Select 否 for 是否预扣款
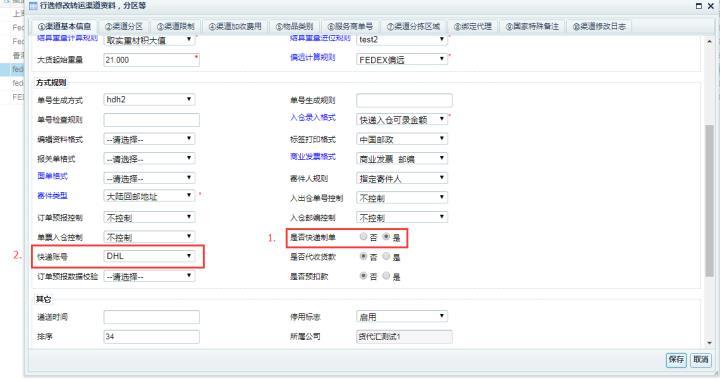The width and height of the screenshot is (720, 381). 363,276
